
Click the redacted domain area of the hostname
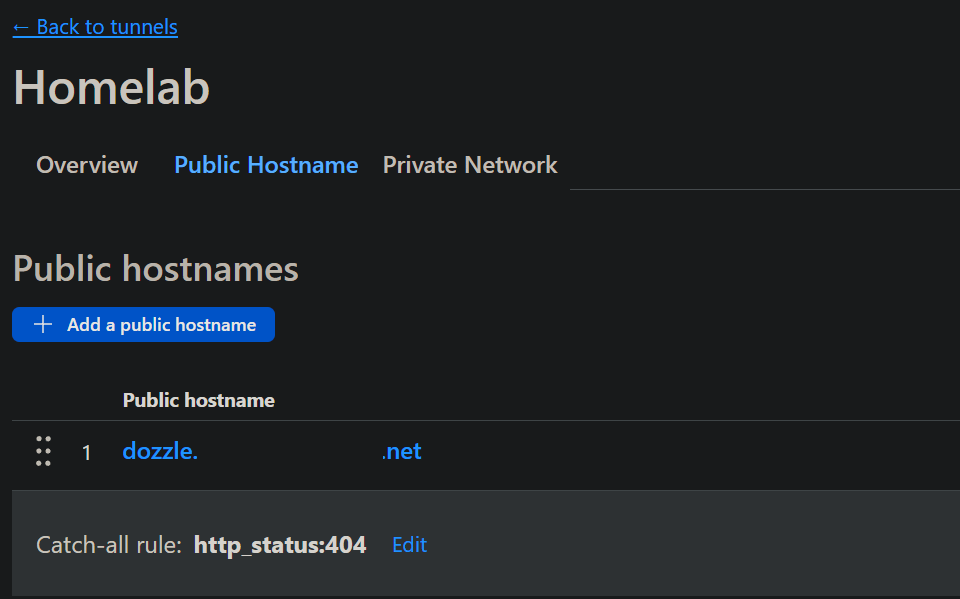[289, 451]
